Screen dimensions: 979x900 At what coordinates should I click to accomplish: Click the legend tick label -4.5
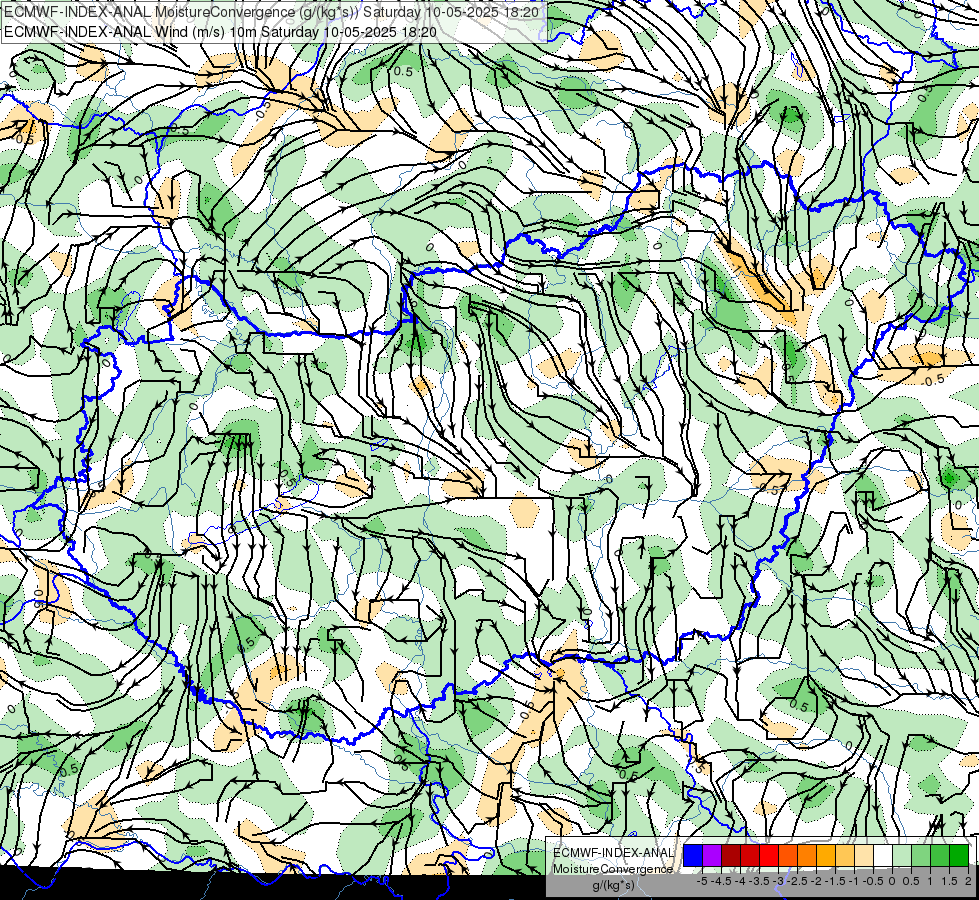721,881
